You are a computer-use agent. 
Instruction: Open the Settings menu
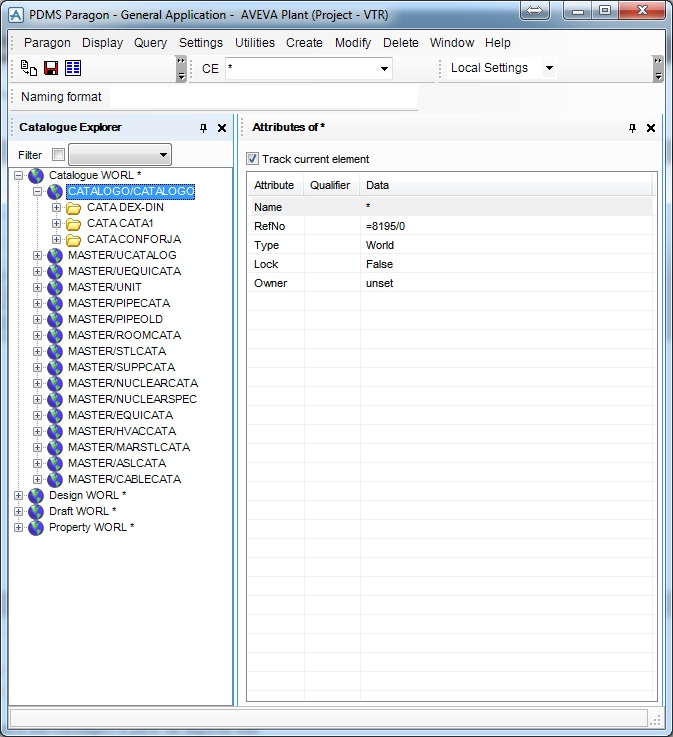click(x=201, y=43)
